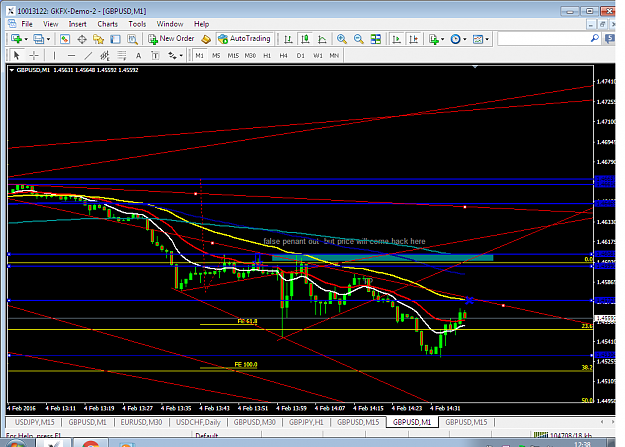
Task: Switch timeframe to H4
Action: point(283,55)
